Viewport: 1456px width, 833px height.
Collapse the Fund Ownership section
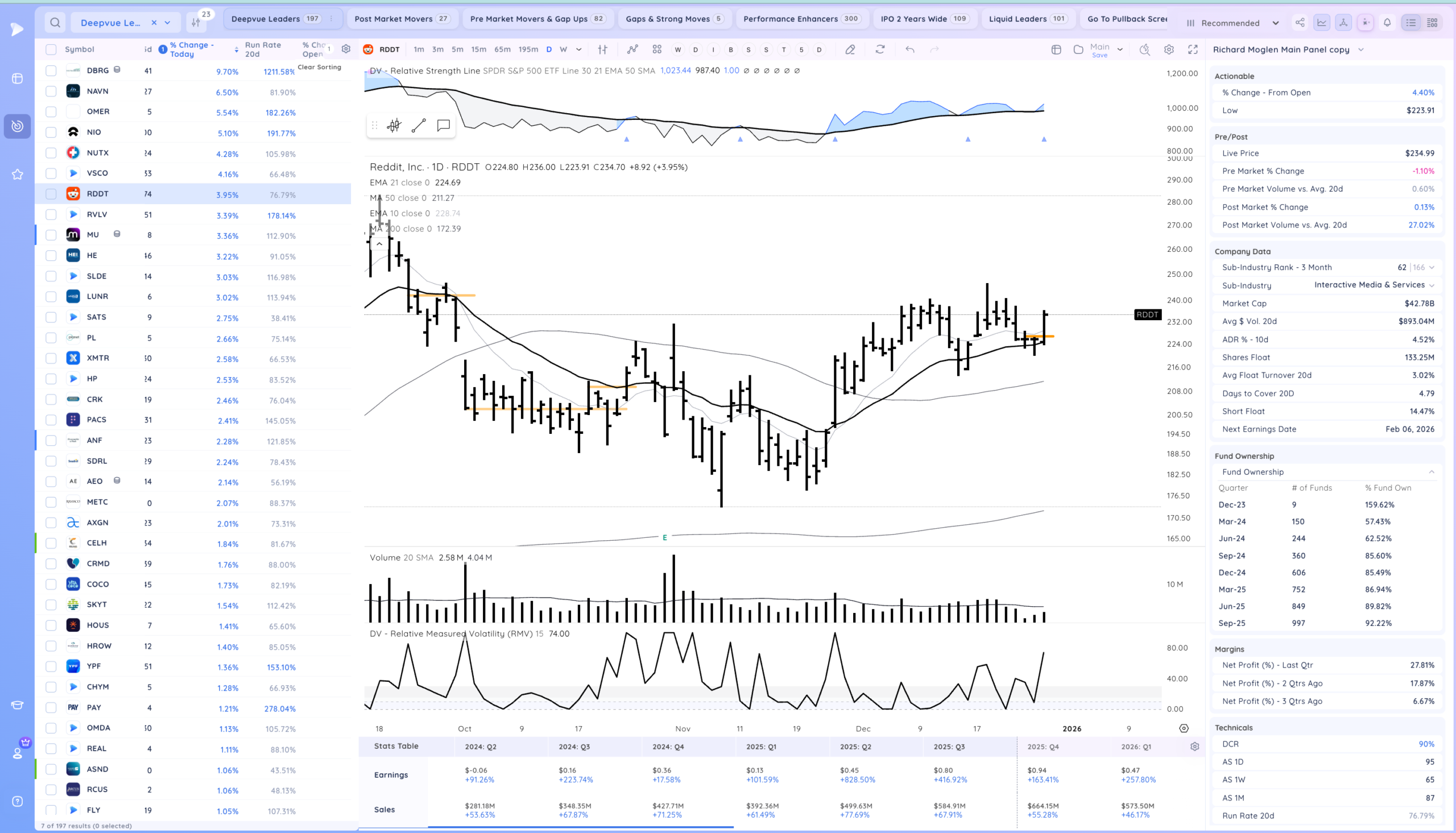click(1432, 472)
